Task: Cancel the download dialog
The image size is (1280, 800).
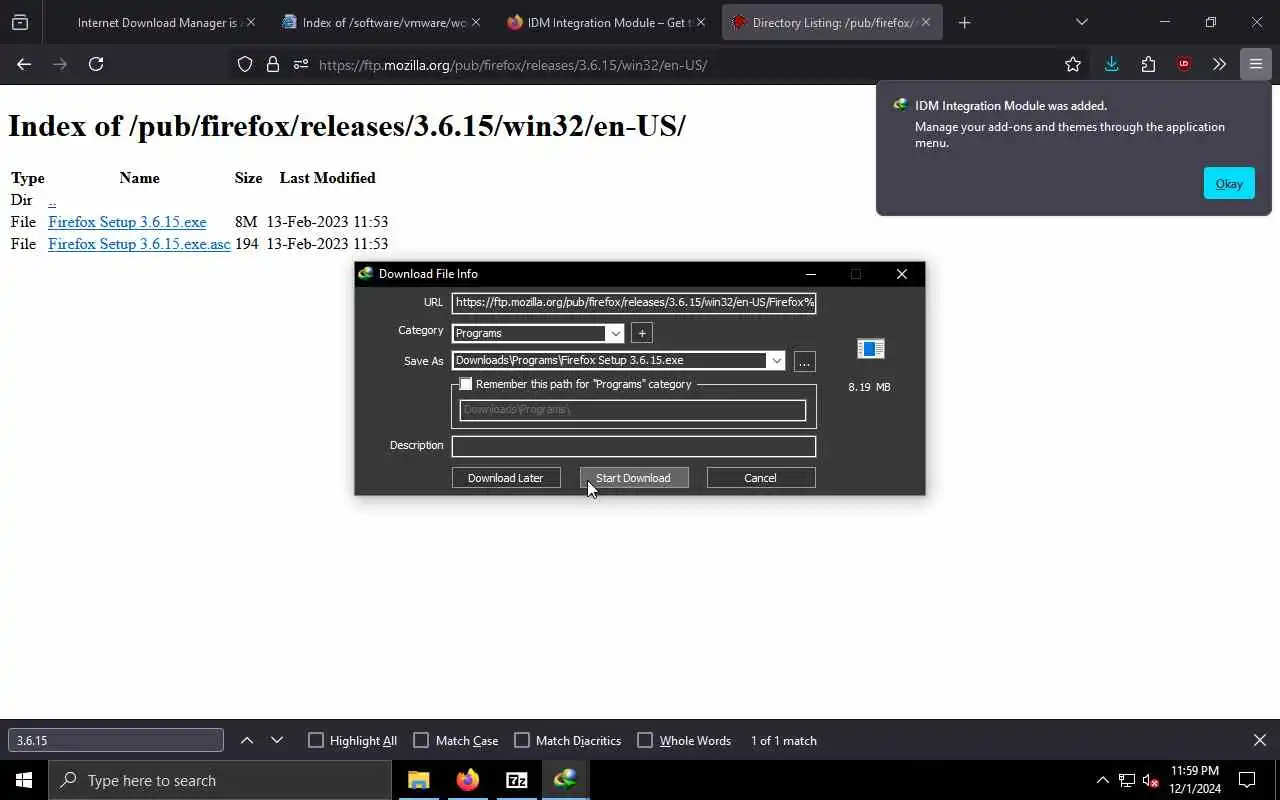Action: 761,478
